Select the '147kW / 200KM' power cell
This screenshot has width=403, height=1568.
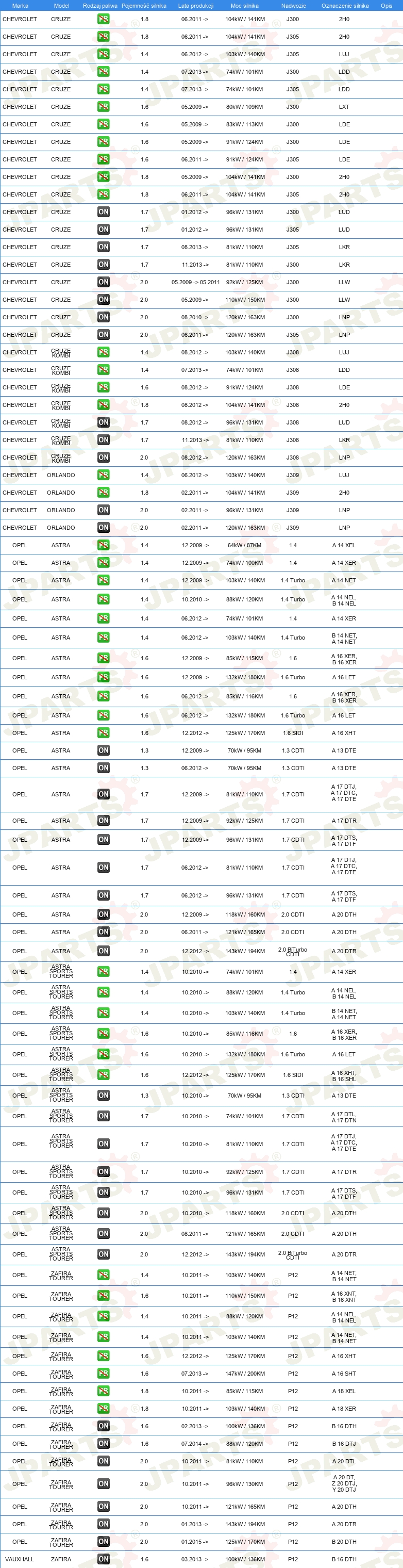(245, 1373)
